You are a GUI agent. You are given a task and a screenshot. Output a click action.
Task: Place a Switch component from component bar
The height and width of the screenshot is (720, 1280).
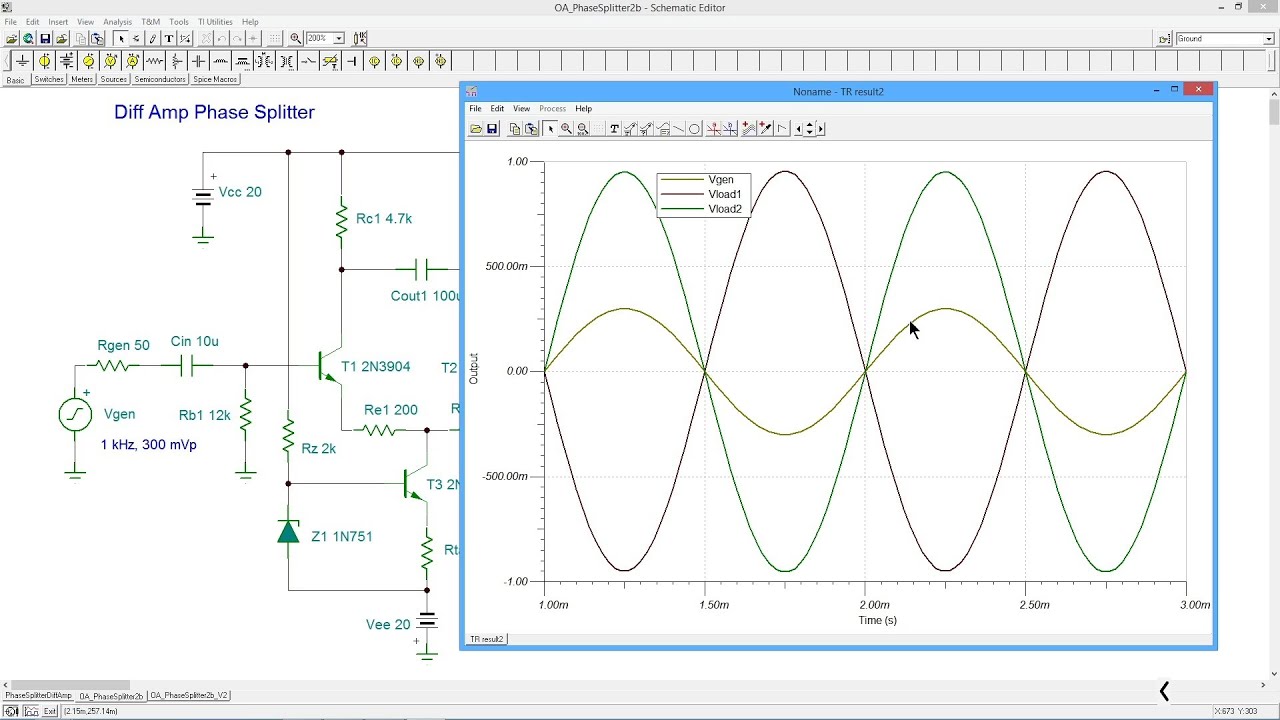[308, 61]
